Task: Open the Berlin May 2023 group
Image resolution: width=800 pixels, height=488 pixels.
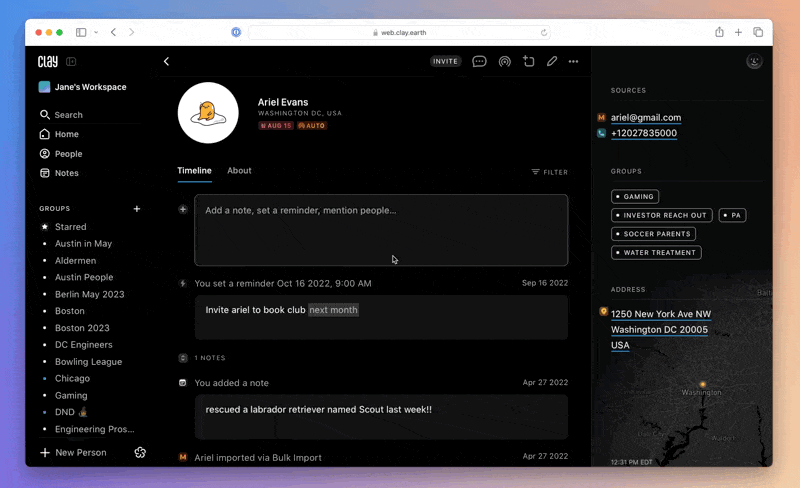Action: (89, 294)
